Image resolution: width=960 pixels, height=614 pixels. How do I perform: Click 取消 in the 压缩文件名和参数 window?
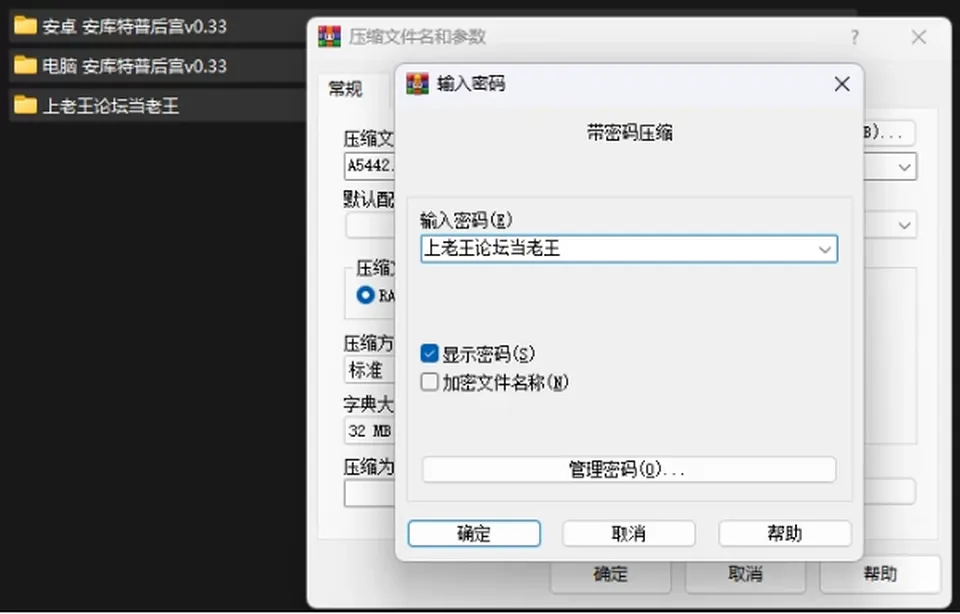click(745, 574)
